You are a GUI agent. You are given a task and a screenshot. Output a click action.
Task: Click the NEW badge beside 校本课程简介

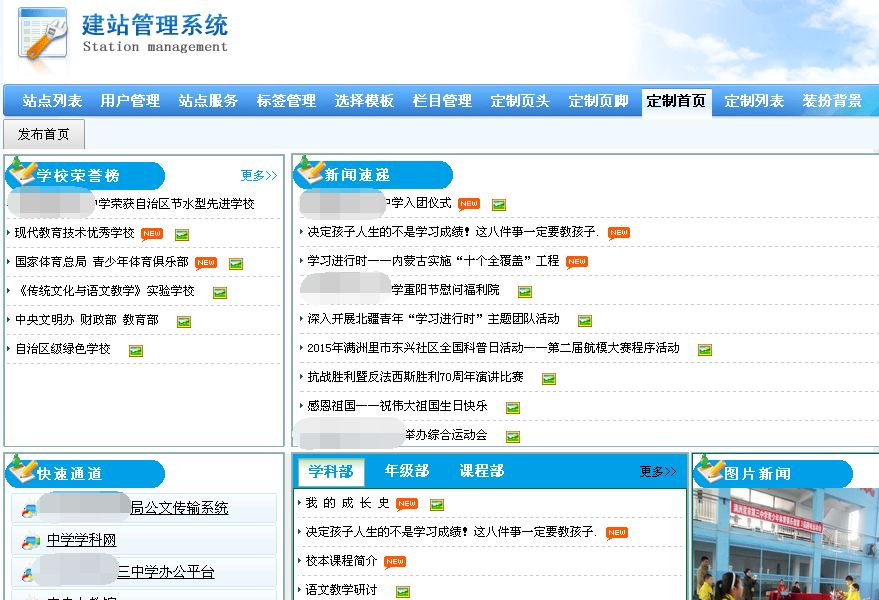pyautogui.click(x=395, y=562)
